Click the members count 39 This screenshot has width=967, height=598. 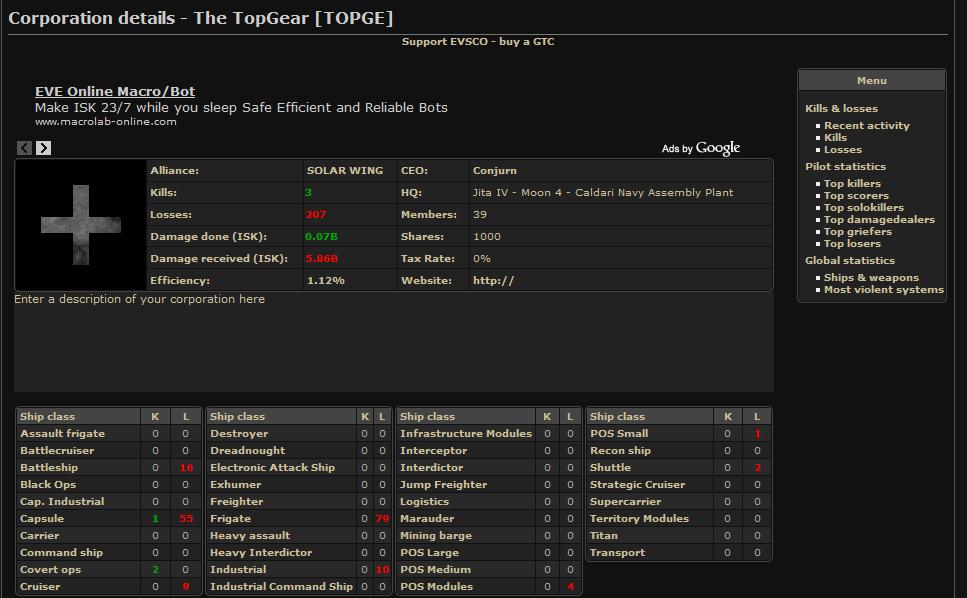click(x=480, y=215)
